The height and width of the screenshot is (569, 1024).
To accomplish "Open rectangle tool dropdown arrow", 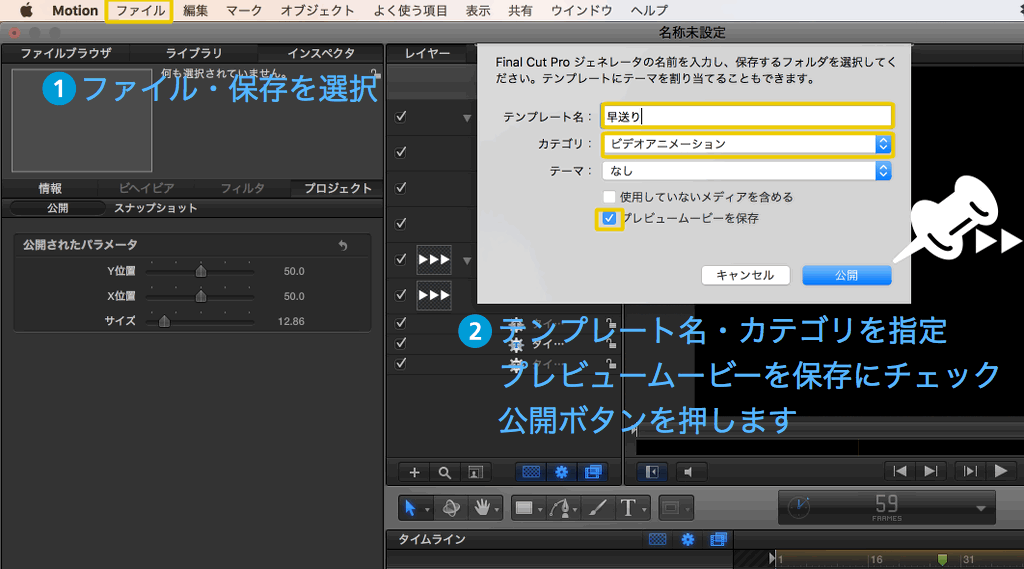I will [x=541, y=510].
